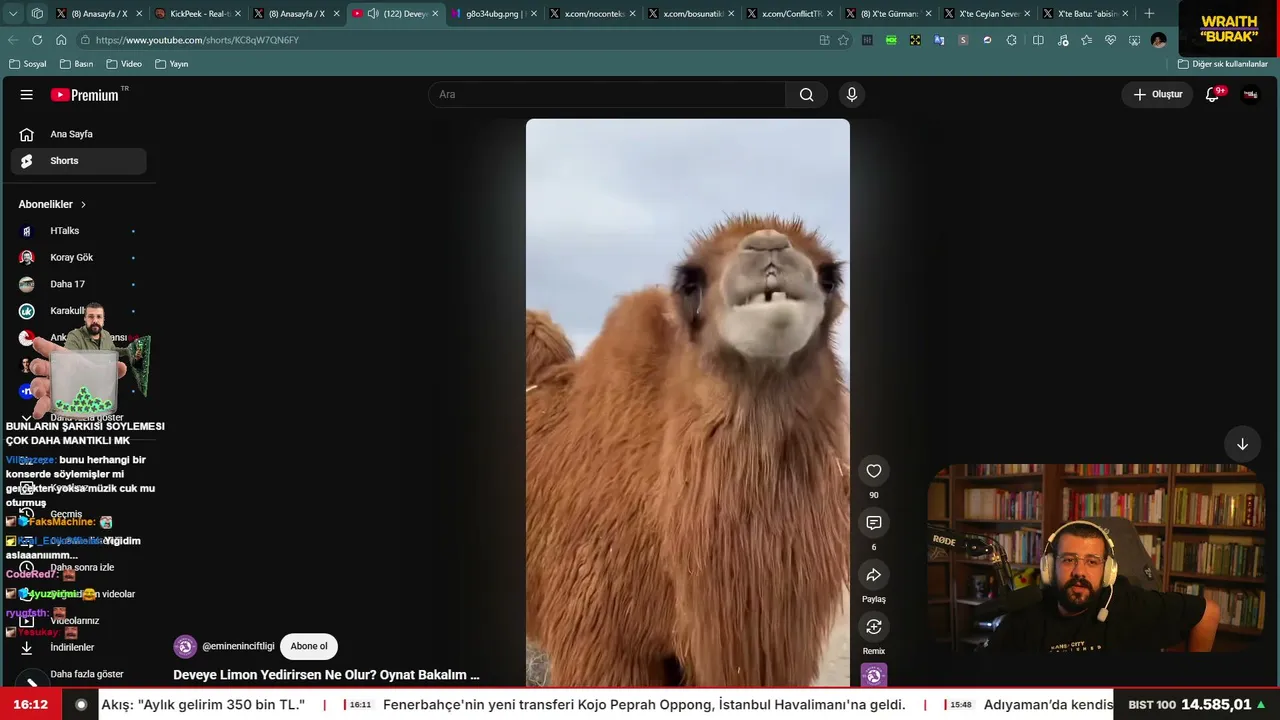Switch to the g8o34ubg.png tab
1280x720 pixels.
494,14
